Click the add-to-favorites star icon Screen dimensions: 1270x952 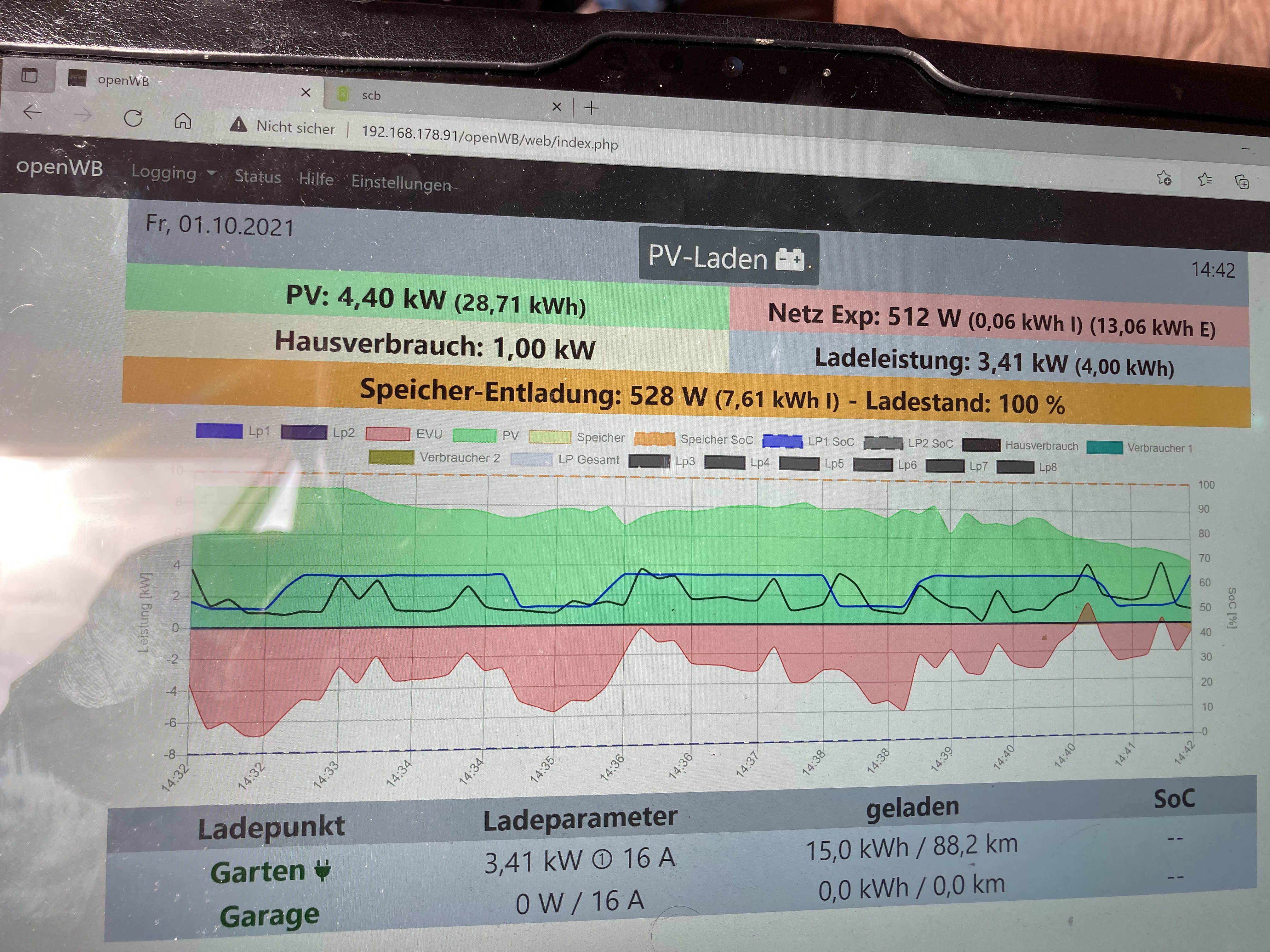click(1164, 178)
